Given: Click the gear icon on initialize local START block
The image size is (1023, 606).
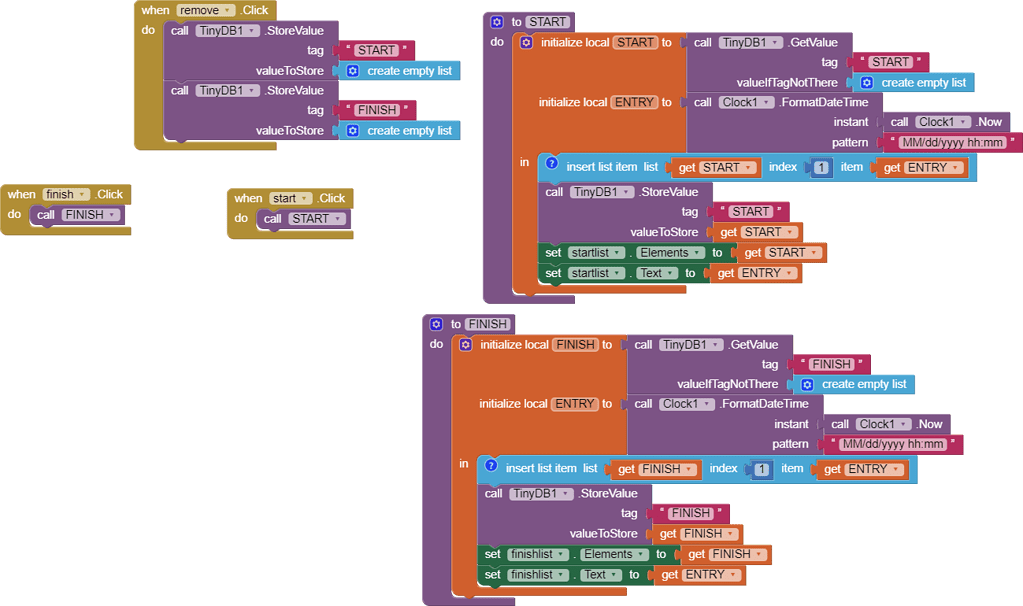Looking at the screenshot, I should pos(527,42).
